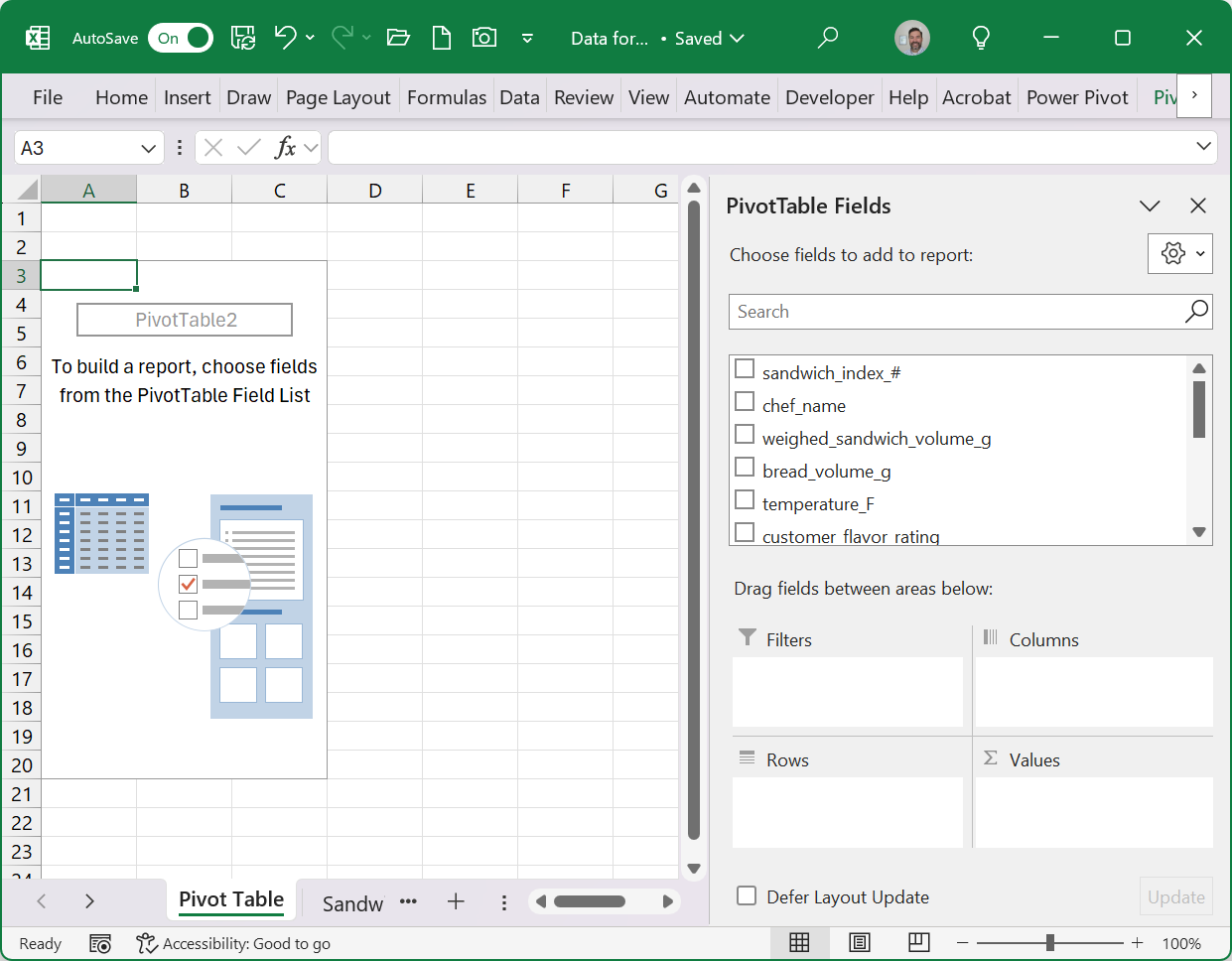This screenshot has width=1232, height=961.
Task: Click the Undo arrow icon
Action: (x=286, y=38)
